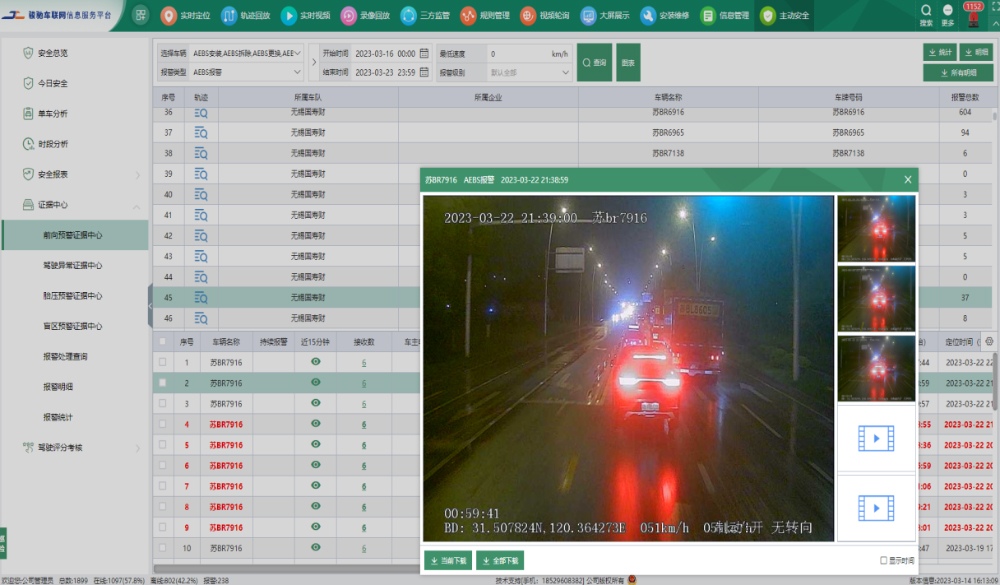Tick the 显示时间 checkbox

point(883,560)
